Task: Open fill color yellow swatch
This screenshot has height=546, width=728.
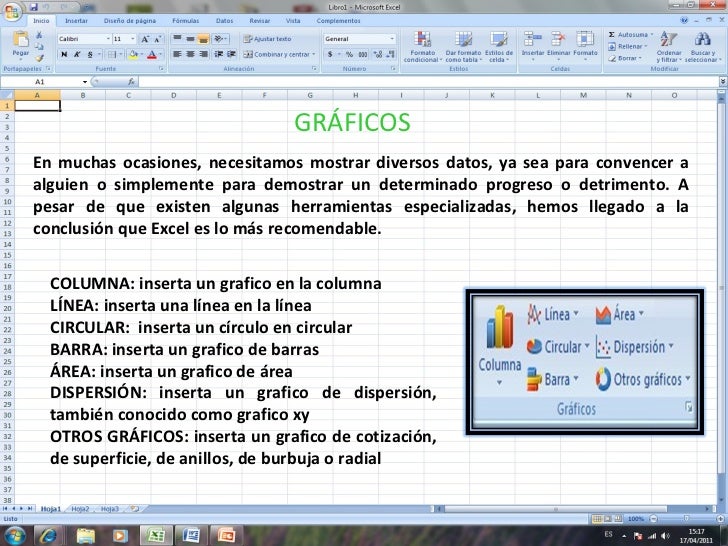Action: coord(133,54)
